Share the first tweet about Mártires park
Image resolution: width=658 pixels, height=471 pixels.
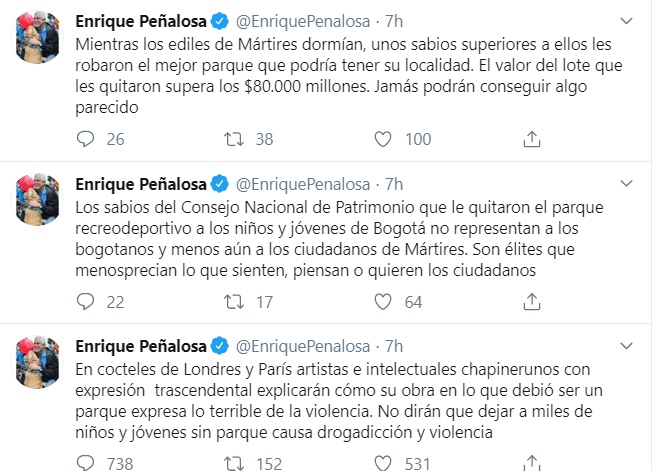point(533,140)
